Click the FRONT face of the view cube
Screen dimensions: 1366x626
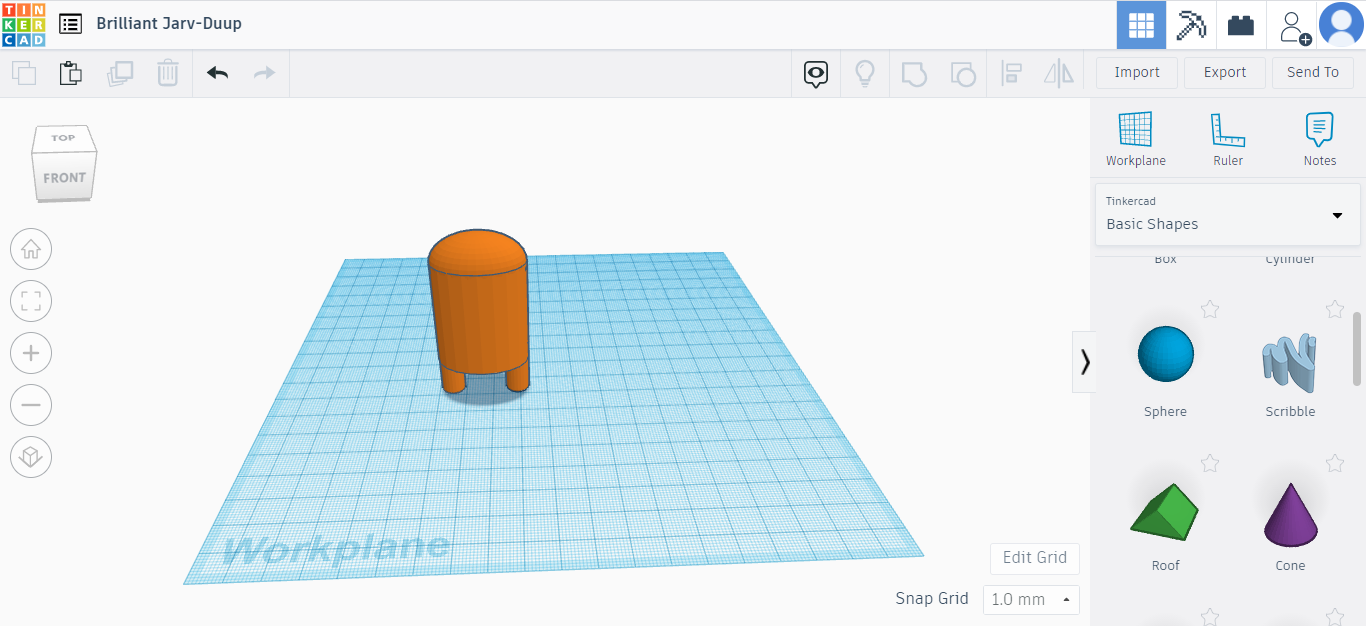[x=64, y=179]
